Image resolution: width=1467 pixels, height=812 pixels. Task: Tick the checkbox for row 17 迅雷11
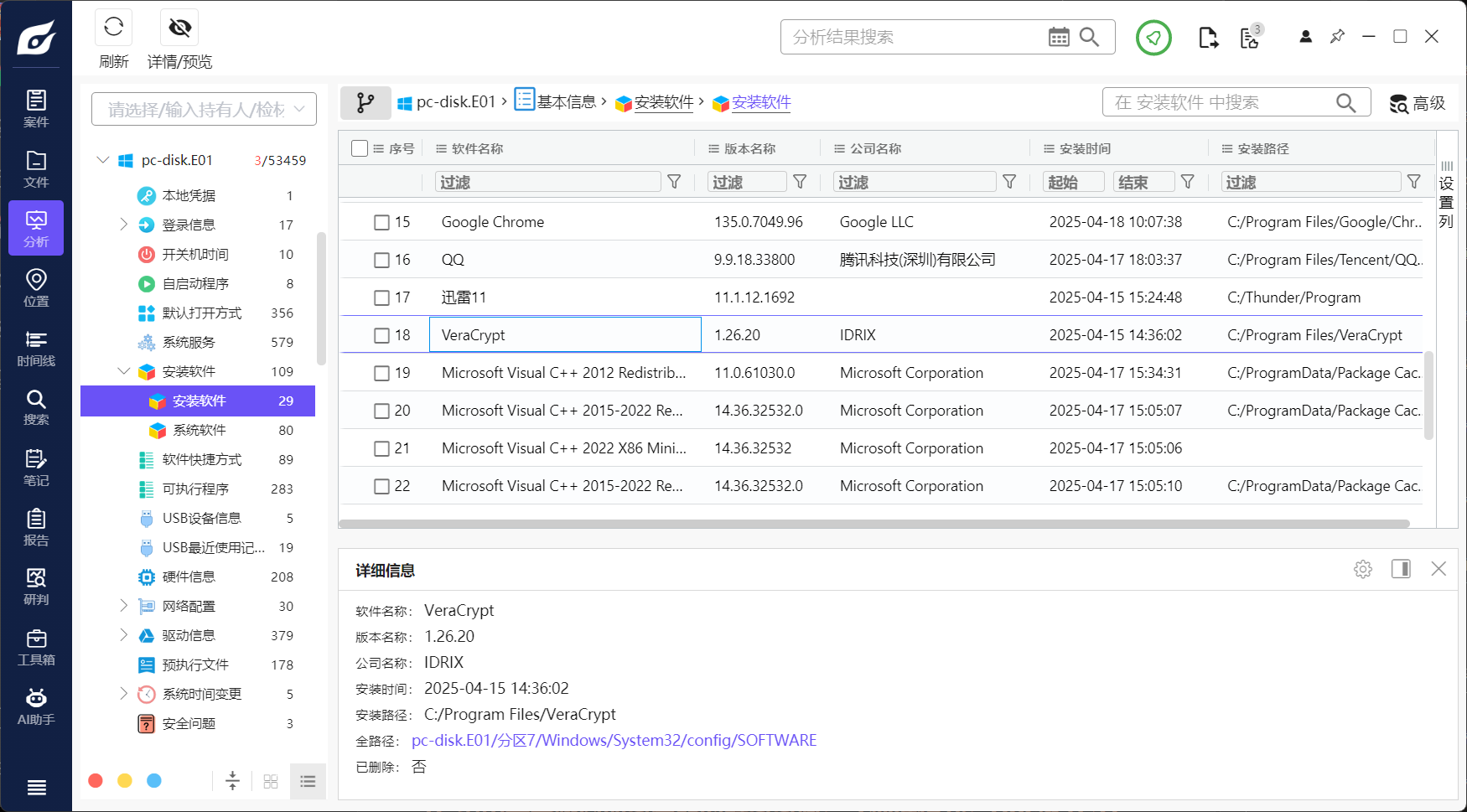381,297
